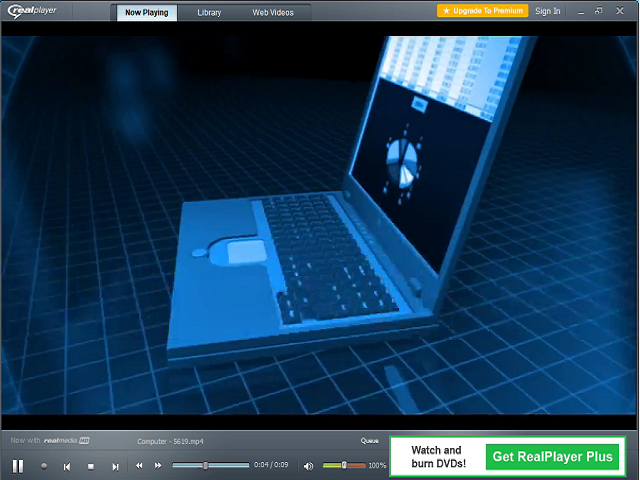Switch to the Web Videos tab
640x480 pixels.
(273, 13)
